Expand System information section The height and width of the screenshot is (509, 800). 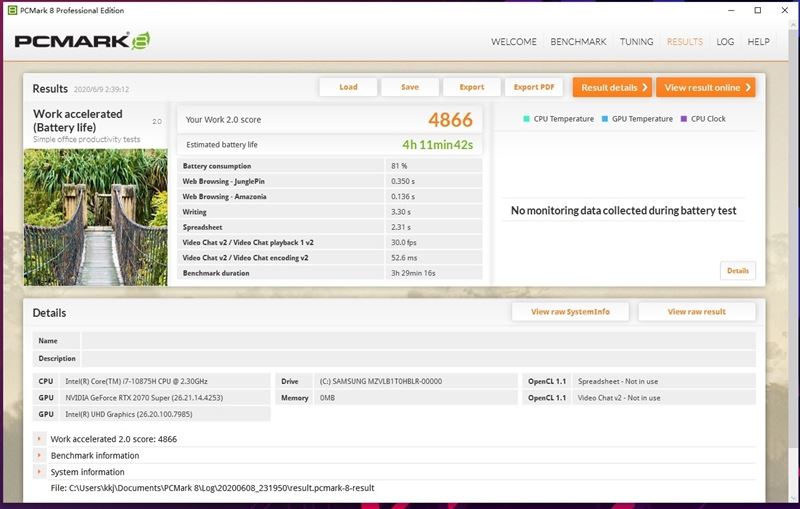tap(39, 472)
